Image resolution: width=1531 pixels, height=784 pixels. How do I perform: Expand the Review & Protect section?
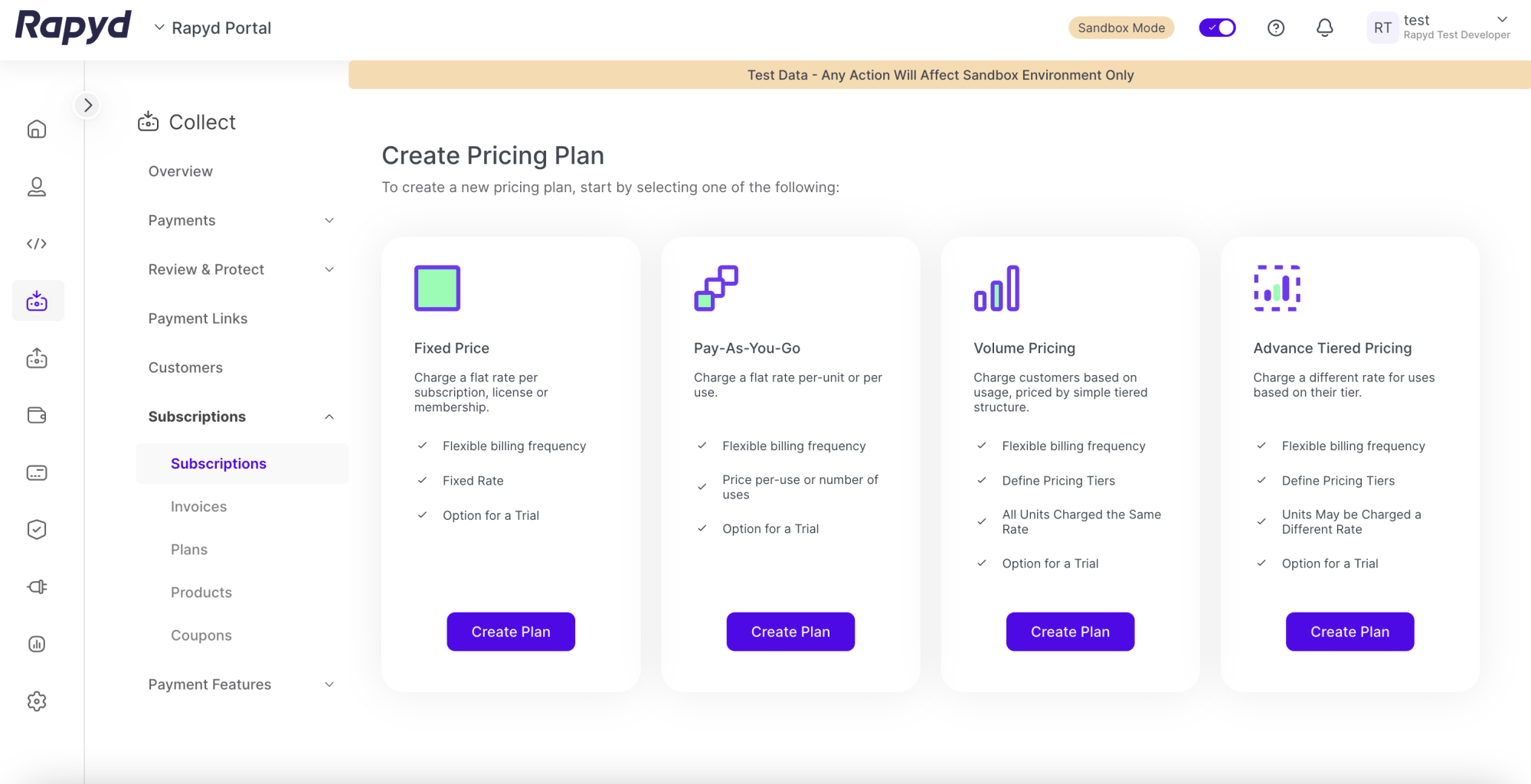[x=329, y=269]
